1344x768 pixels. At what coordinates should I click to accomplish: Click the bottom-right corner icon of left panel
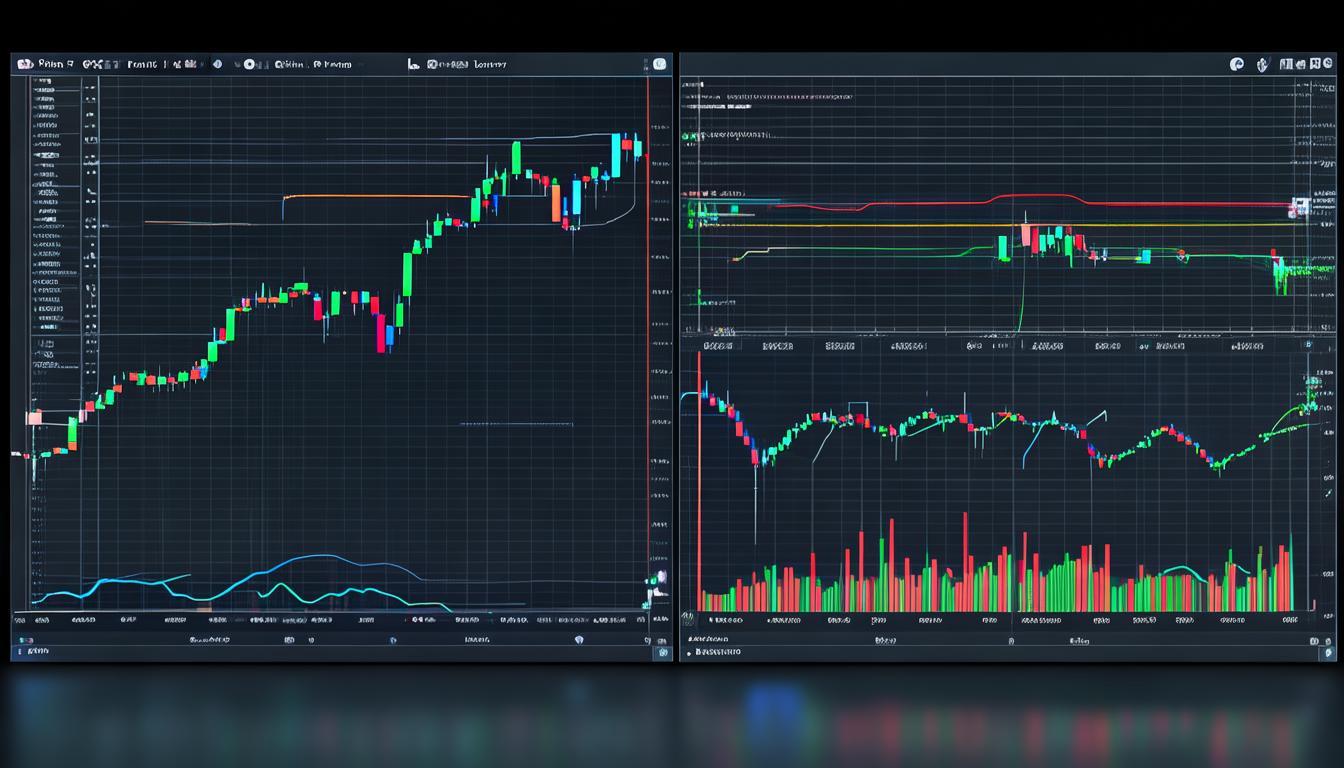pos(659,652)
